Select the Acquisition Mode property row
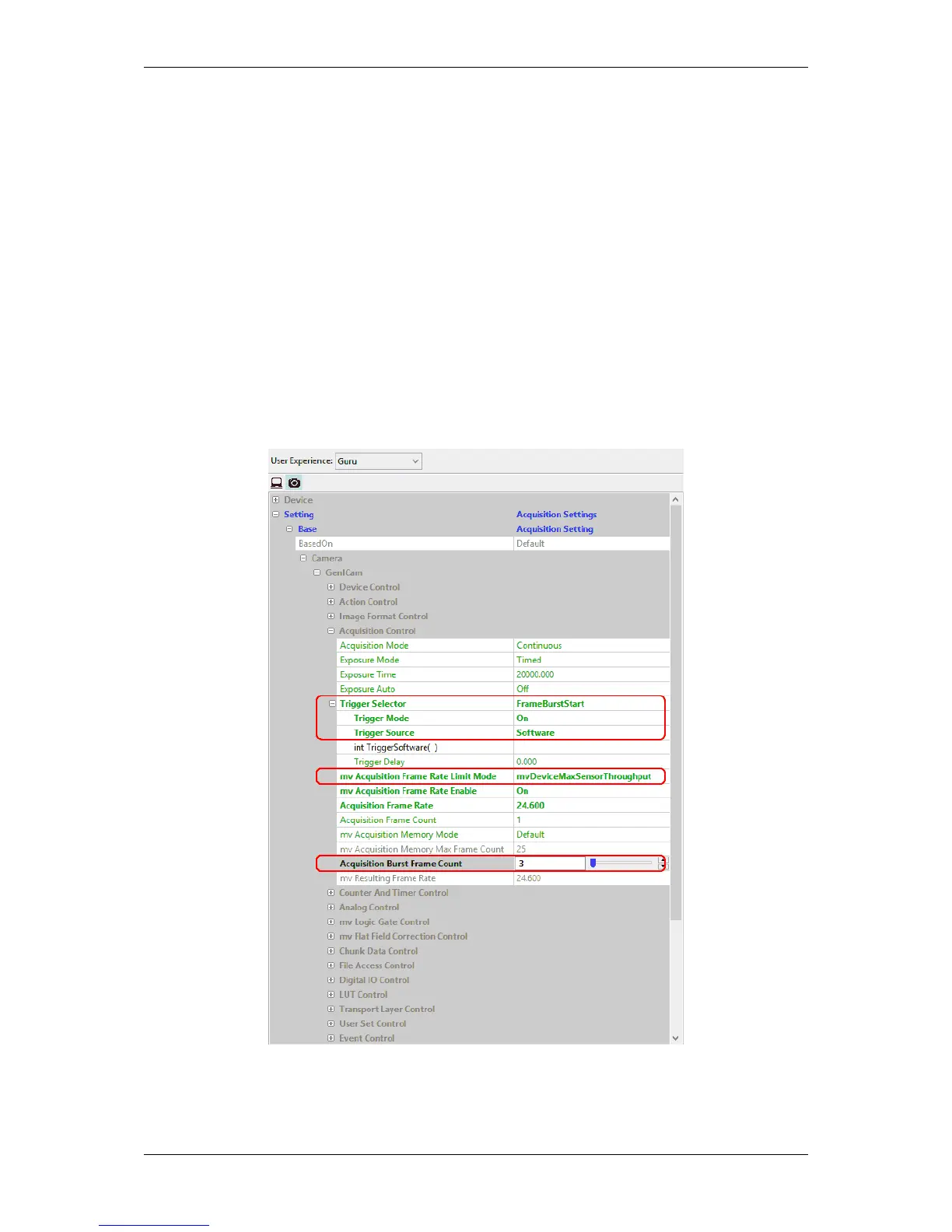The width and height of the screenshot is (952, 1232). click(503, 646)
